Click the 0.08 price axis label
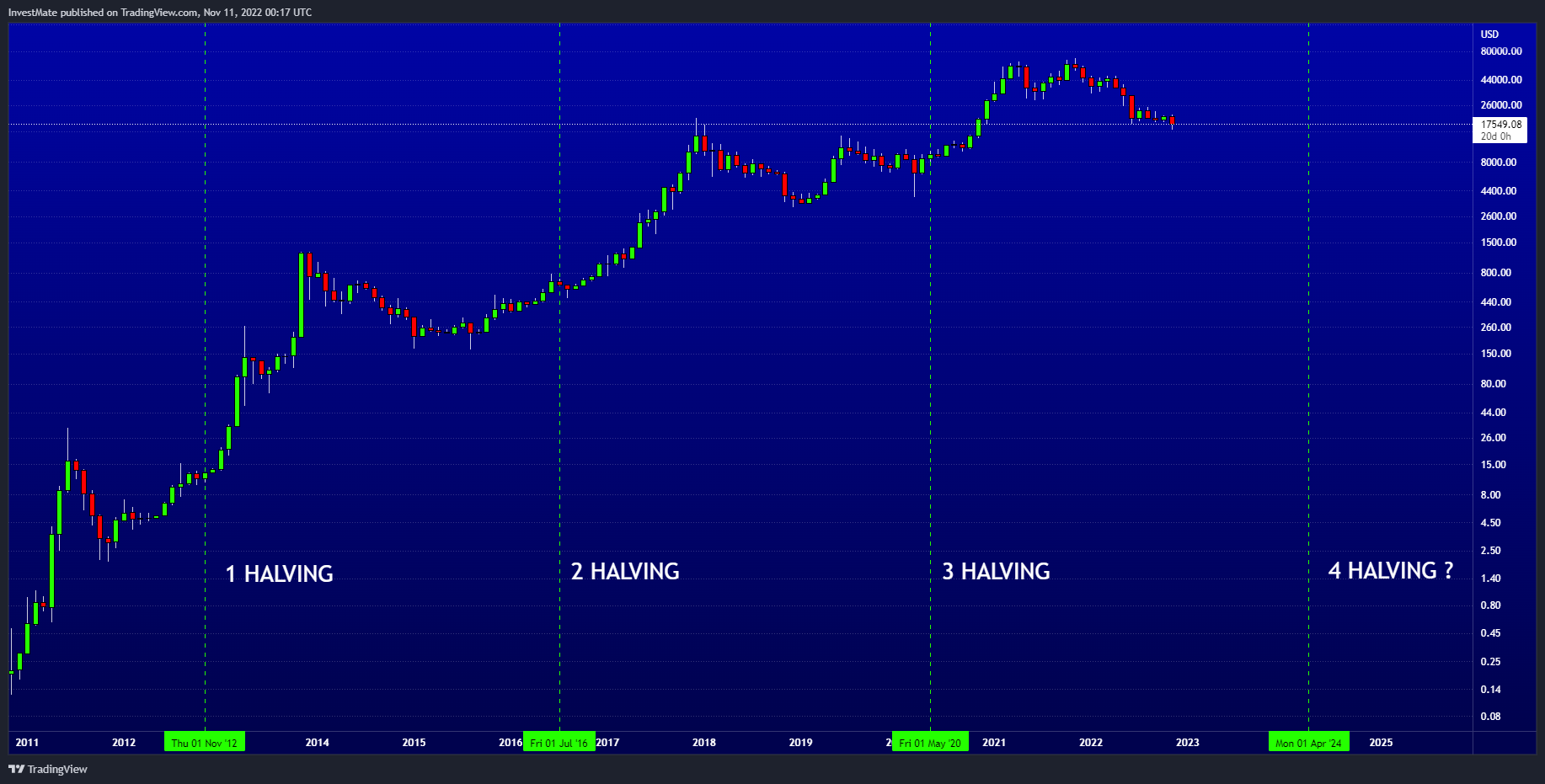The image size is (1545, 784). [x=1491, y=717]
